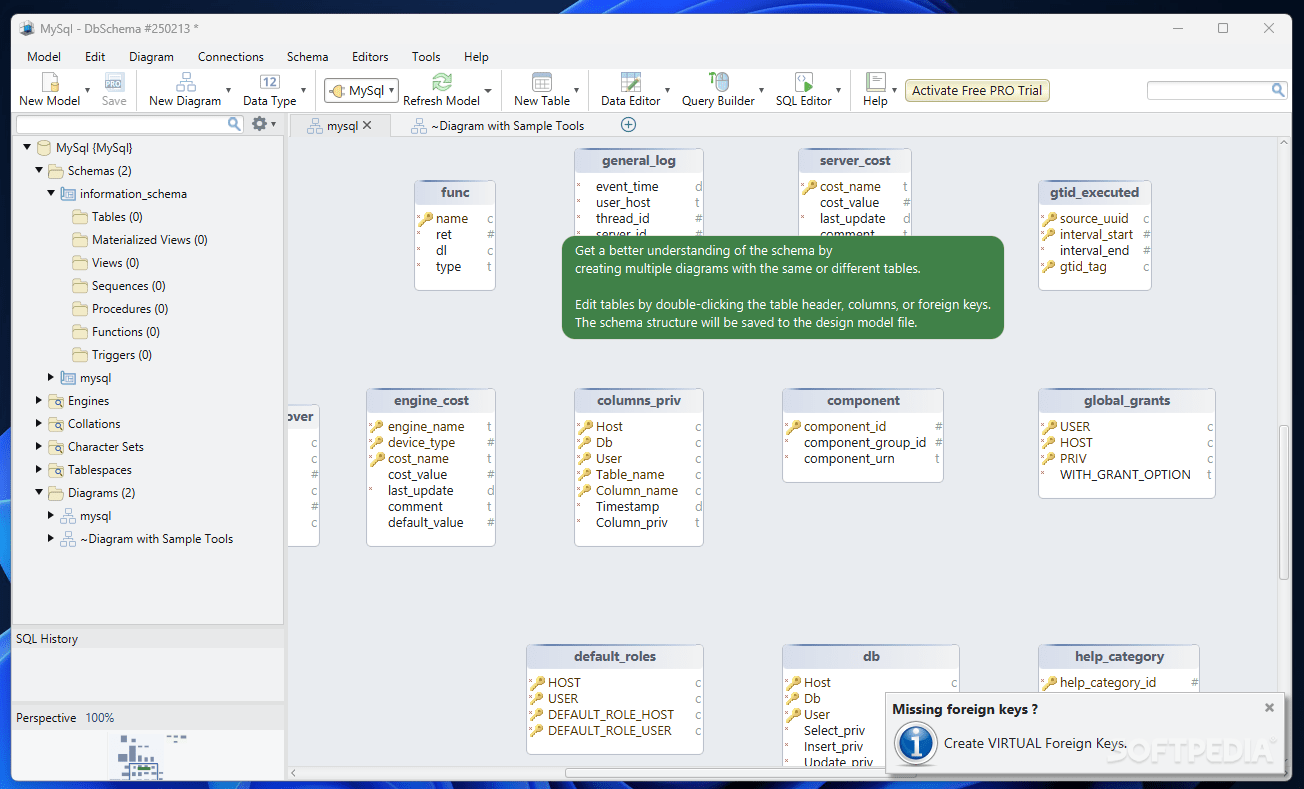This screenshot has height=789, width=1304.
Task: Select the columns_priv table header
Action: [x=639, y=401]
